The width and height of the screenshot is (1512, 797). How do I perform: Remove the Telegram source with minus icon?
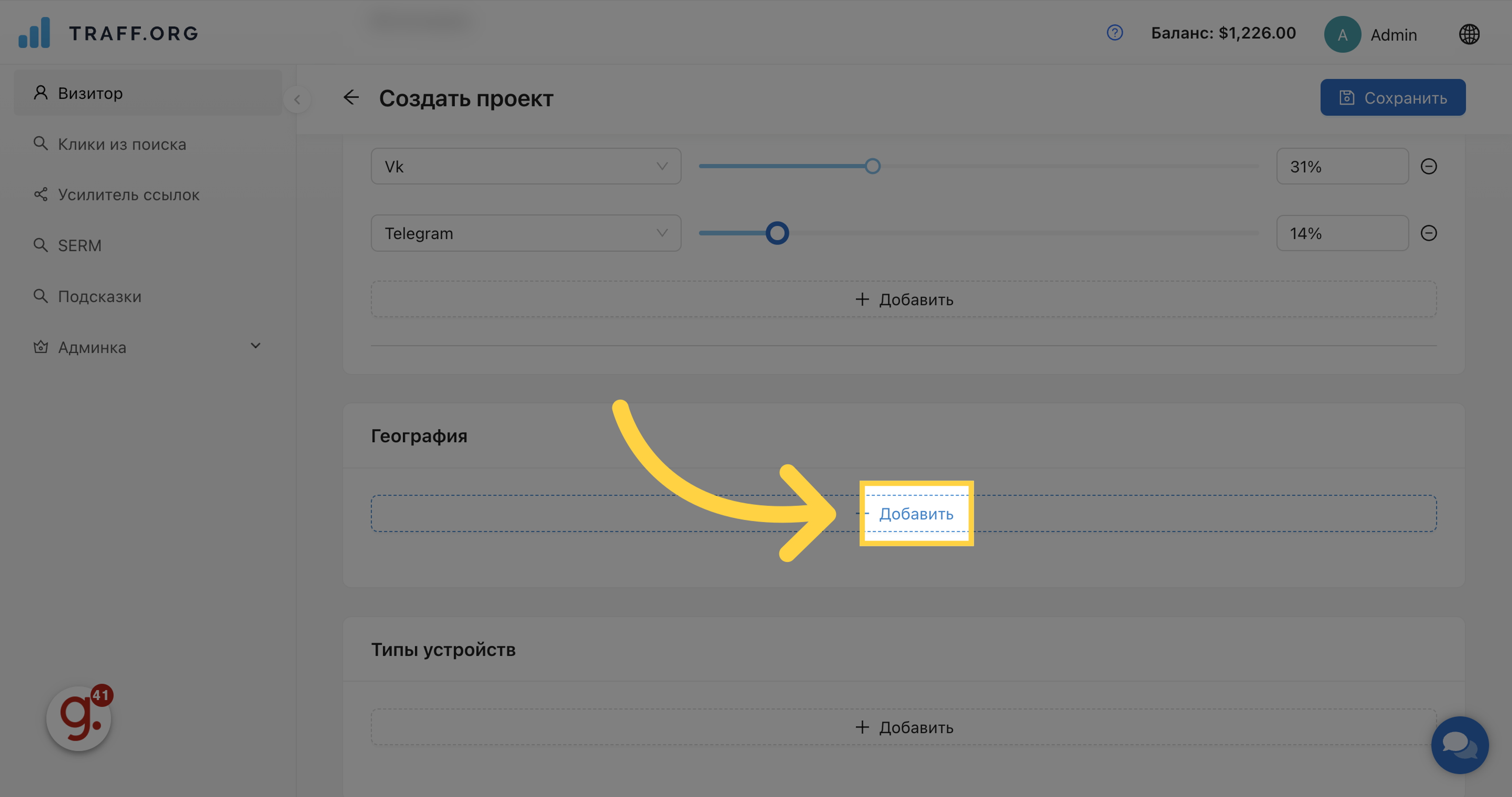(1429, 233)
